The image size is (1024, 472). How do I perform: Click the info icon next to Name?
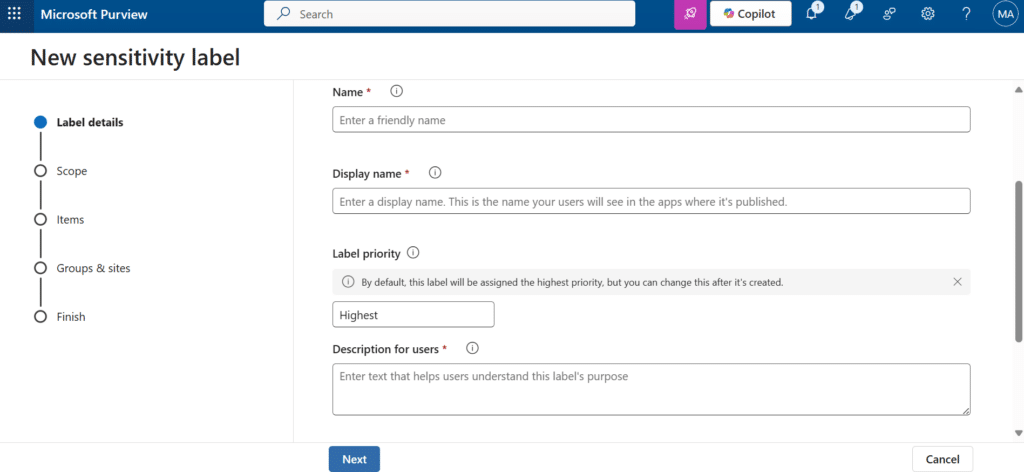point(396,91)
